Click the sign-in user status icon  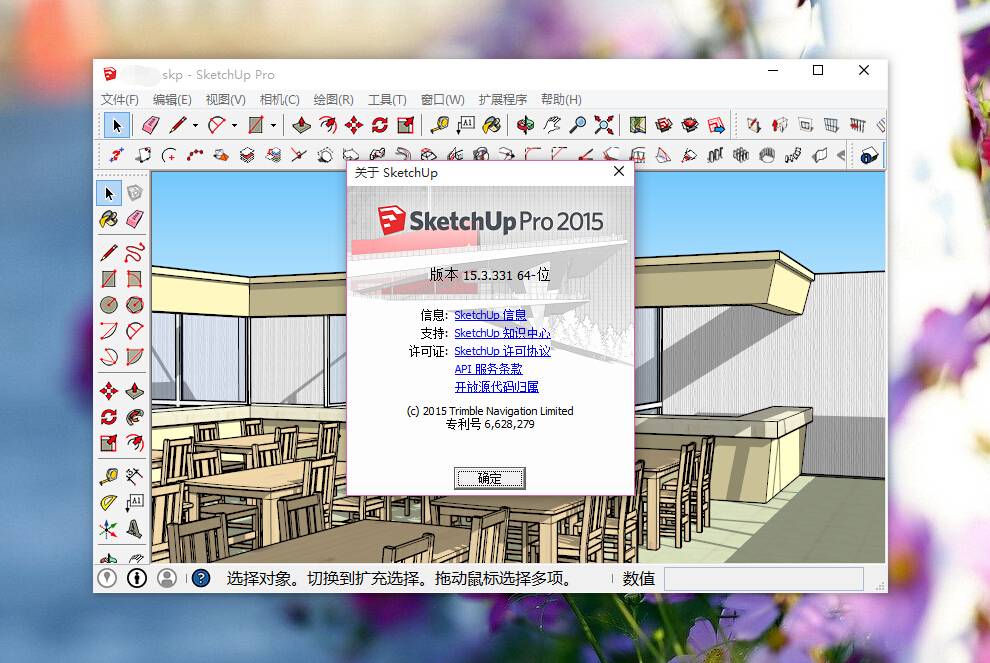click(x=167, y=578)
